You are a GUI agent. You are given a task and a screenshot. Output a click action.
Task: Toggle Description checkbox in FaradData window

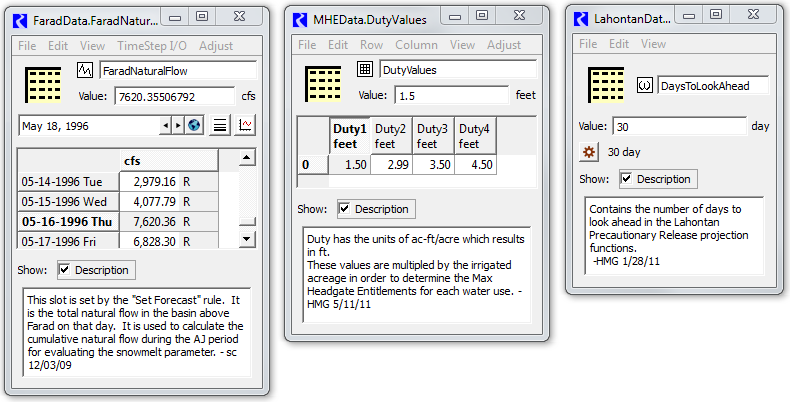click(64, 270)
